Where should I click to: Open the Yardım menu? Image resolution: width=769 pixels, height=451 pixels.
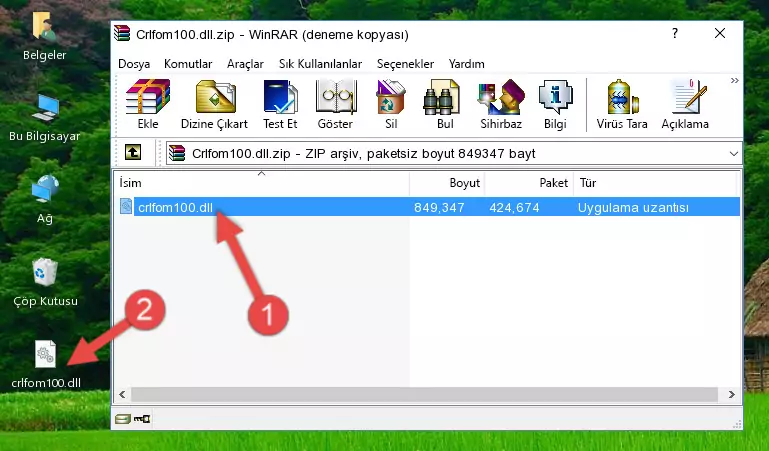click(466, 64)
